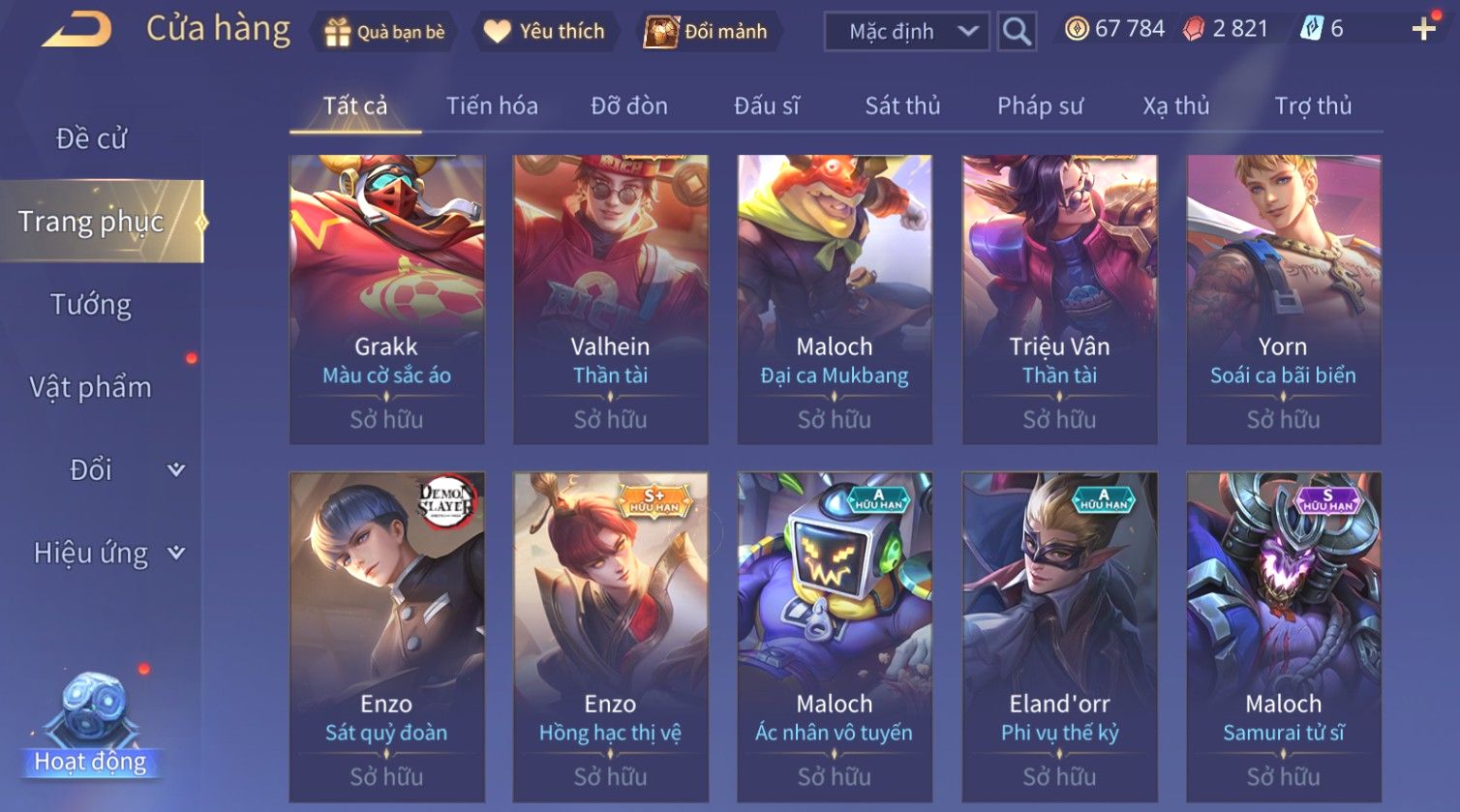Select the Tiến hóa tab
Image resolution: width=1460 pixels, height=812 pixels.
[x=492, y=105]
